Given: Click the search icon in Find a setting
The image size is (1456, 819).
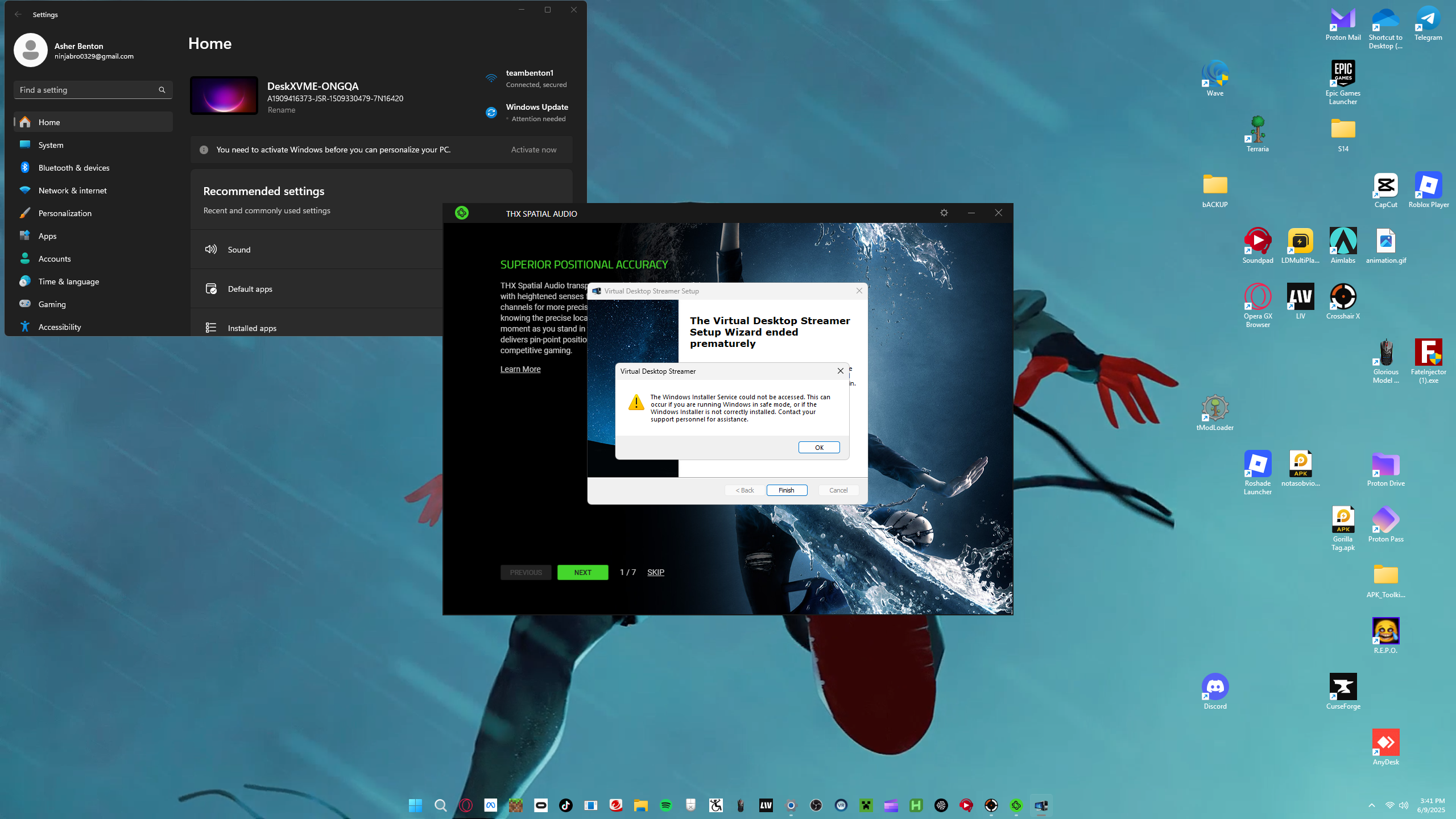Looking at the screenshot, I should pos(162,90).
